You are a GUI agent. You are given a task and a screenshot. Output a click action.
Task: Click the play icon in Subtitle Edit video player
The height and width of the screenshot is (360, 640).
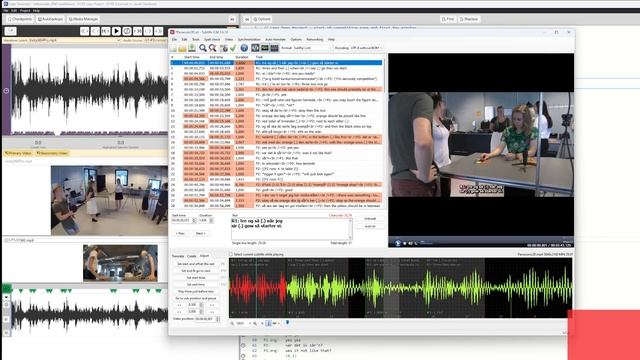[398, 243]
